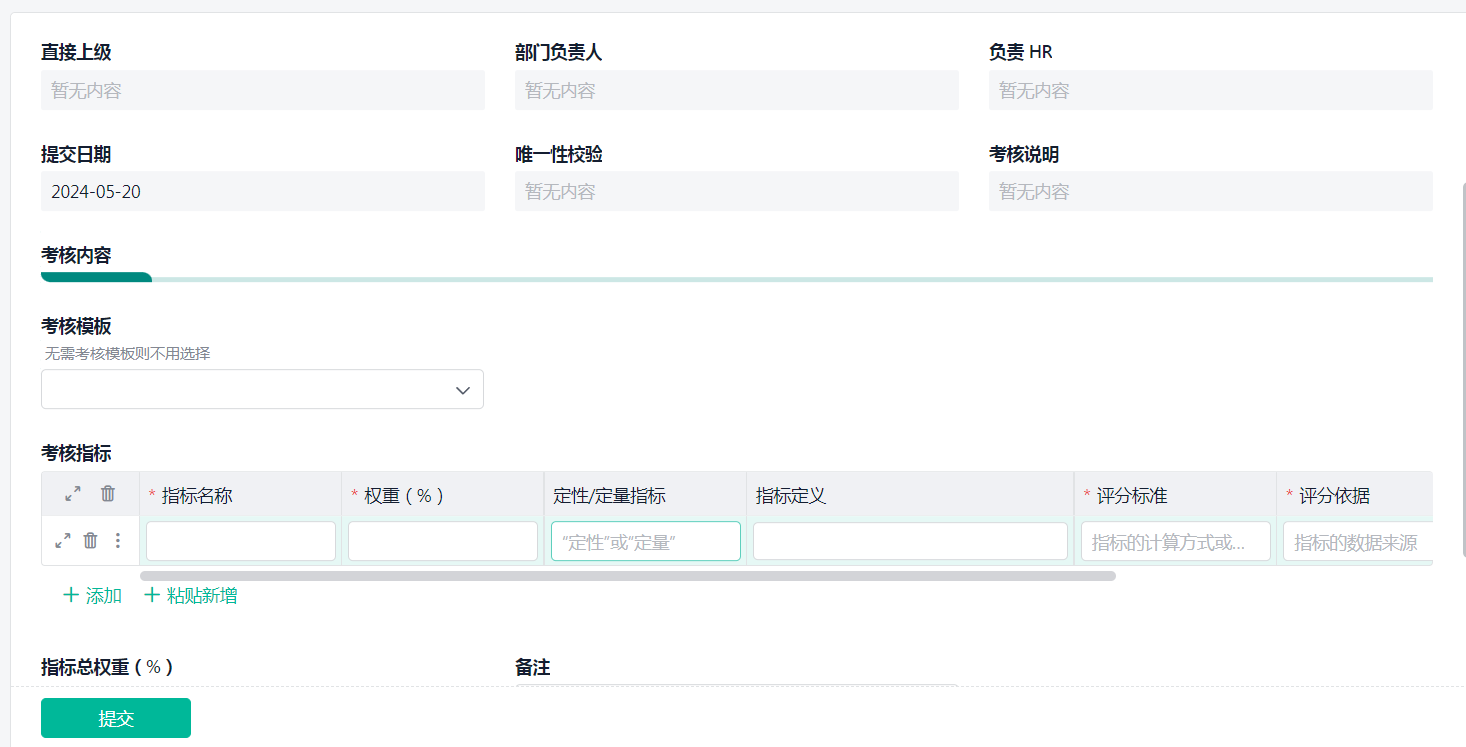The width and height of the screenshot is (1466, 747).
Task: Click the 指标总权重（%） label
Action: (107, 667)
